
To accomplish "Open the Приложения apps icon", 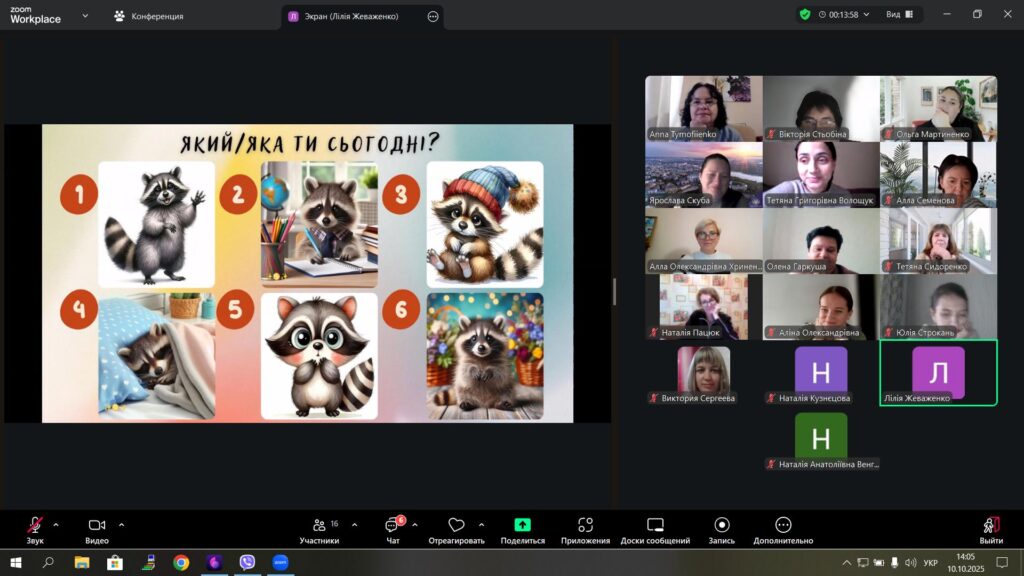I will pyautogui.click(x=585, y=526).
